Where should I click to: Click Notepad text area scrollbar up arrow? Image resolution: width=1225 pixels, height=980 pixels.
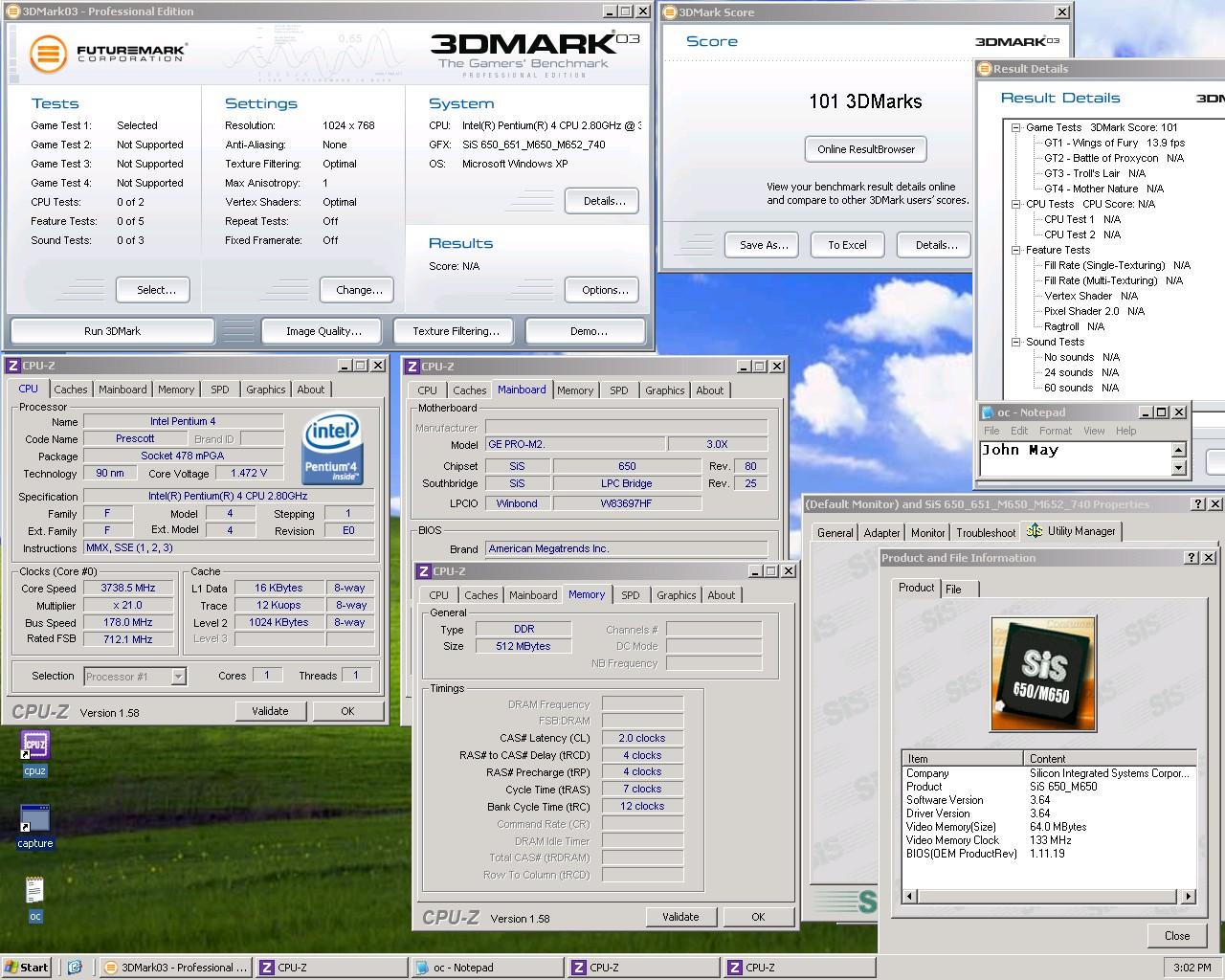(x=1179, y=450)
